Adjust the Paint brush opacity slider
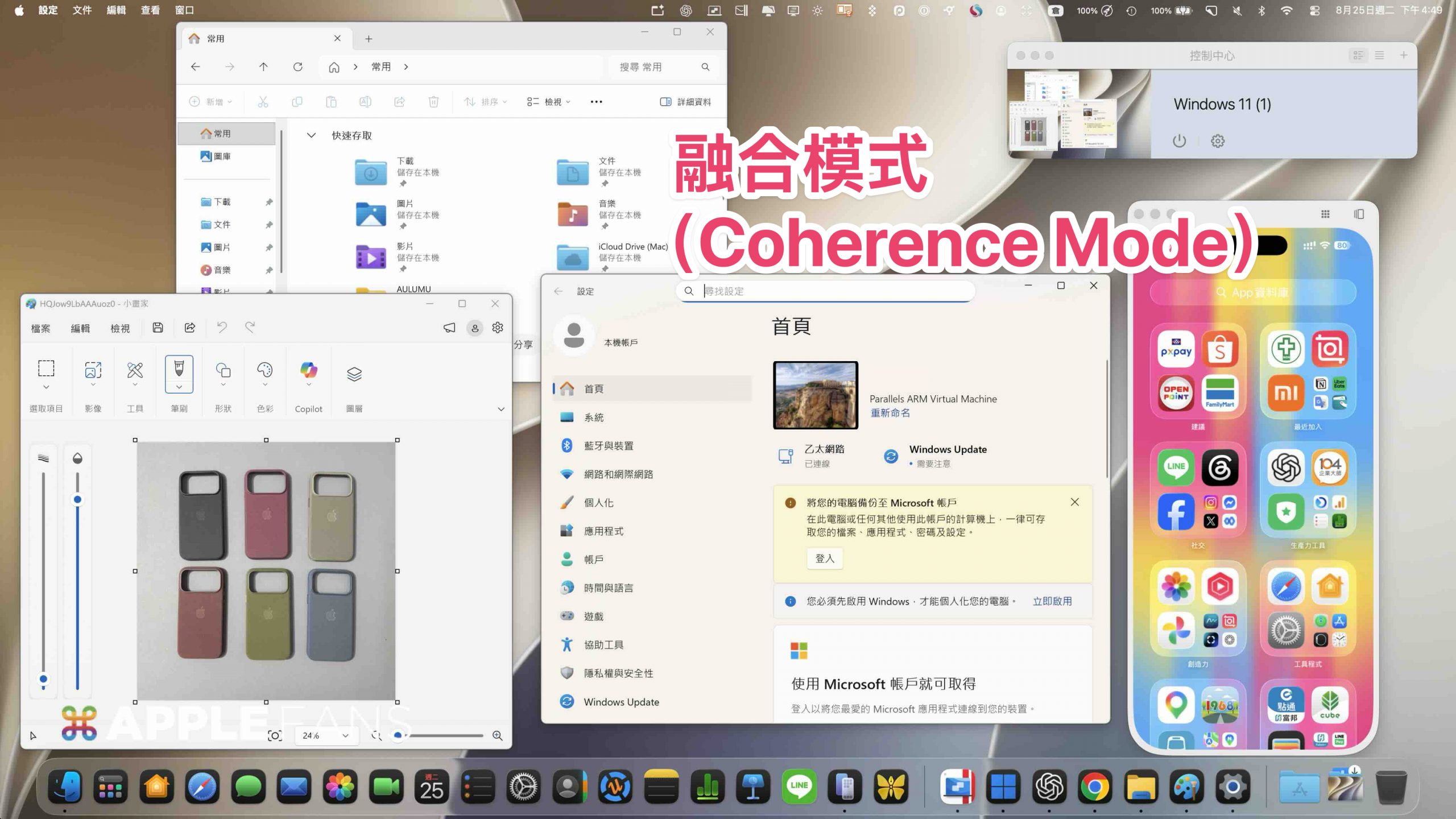The height and width of the screenshot is (819, 1456). (77, 499)
